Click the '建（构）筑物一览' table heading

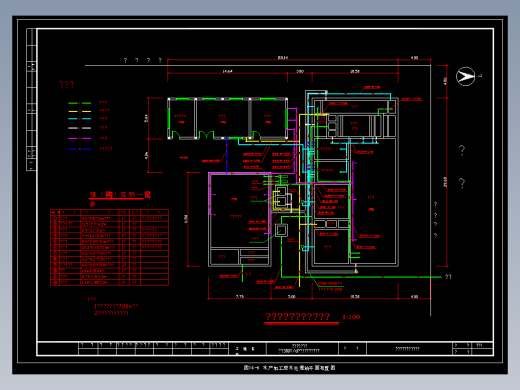120,195
